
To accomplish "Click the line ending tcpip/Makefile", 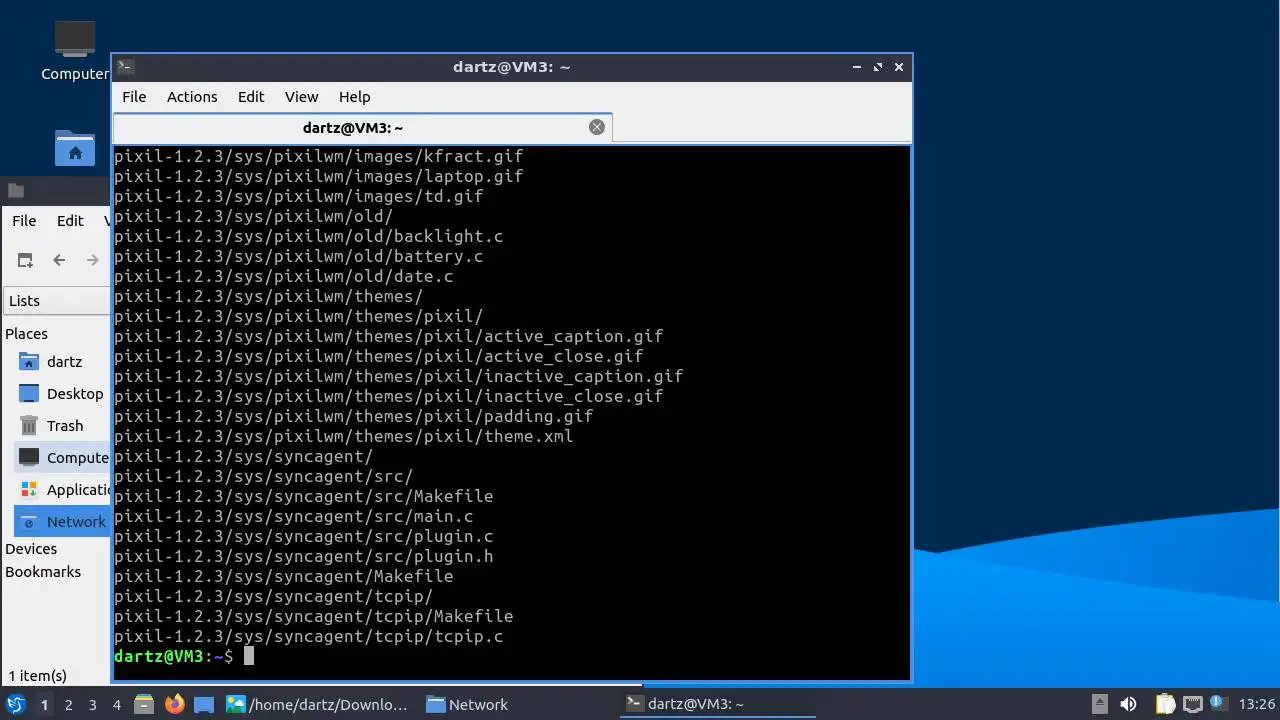I will [x=314, y=616].
